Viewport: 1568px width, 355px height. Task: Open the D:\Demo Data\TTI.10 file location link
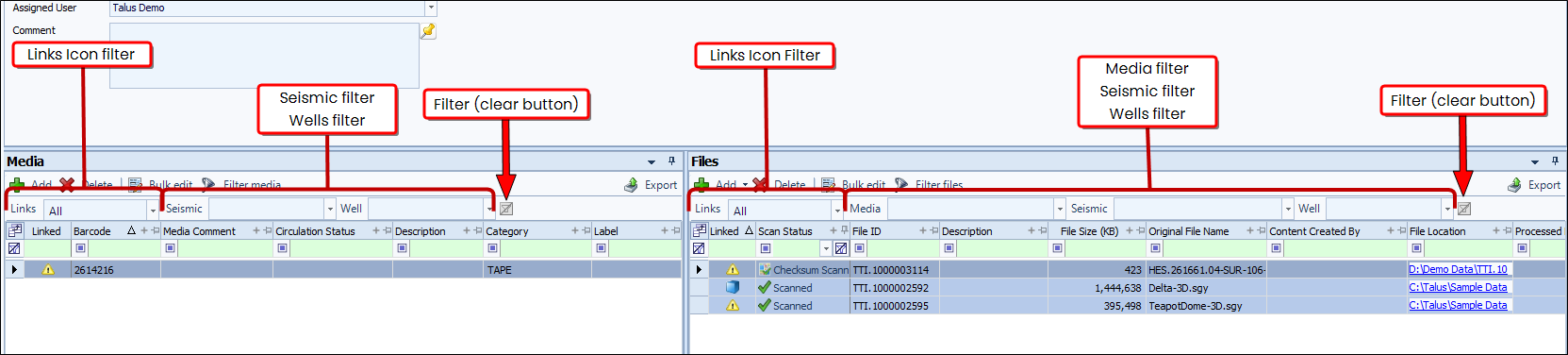click(1458, 269)
